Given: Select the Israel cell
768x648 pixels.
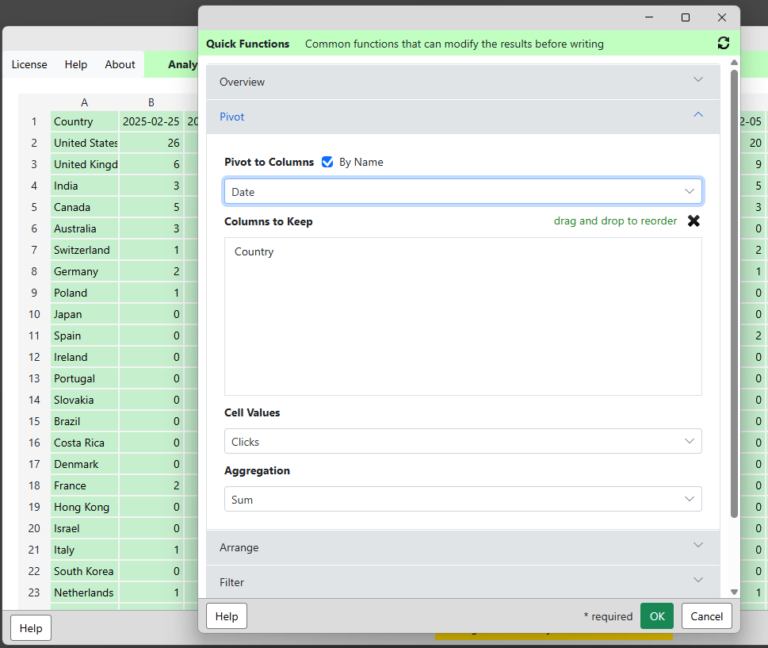Looking at the screenshot, I should click(84, 528).
